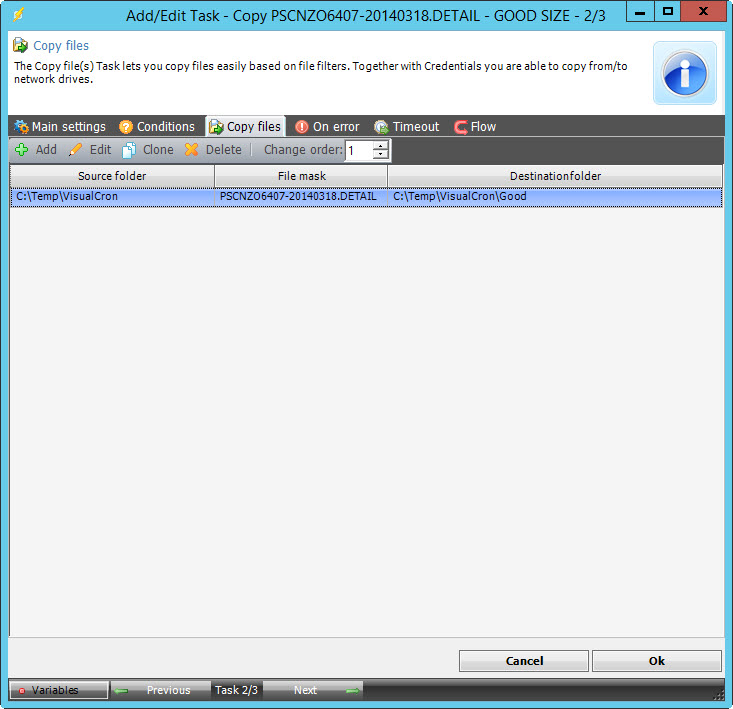Switch to the Flow tab
Viewport: 733px width, 709px height.
(475, 127)
